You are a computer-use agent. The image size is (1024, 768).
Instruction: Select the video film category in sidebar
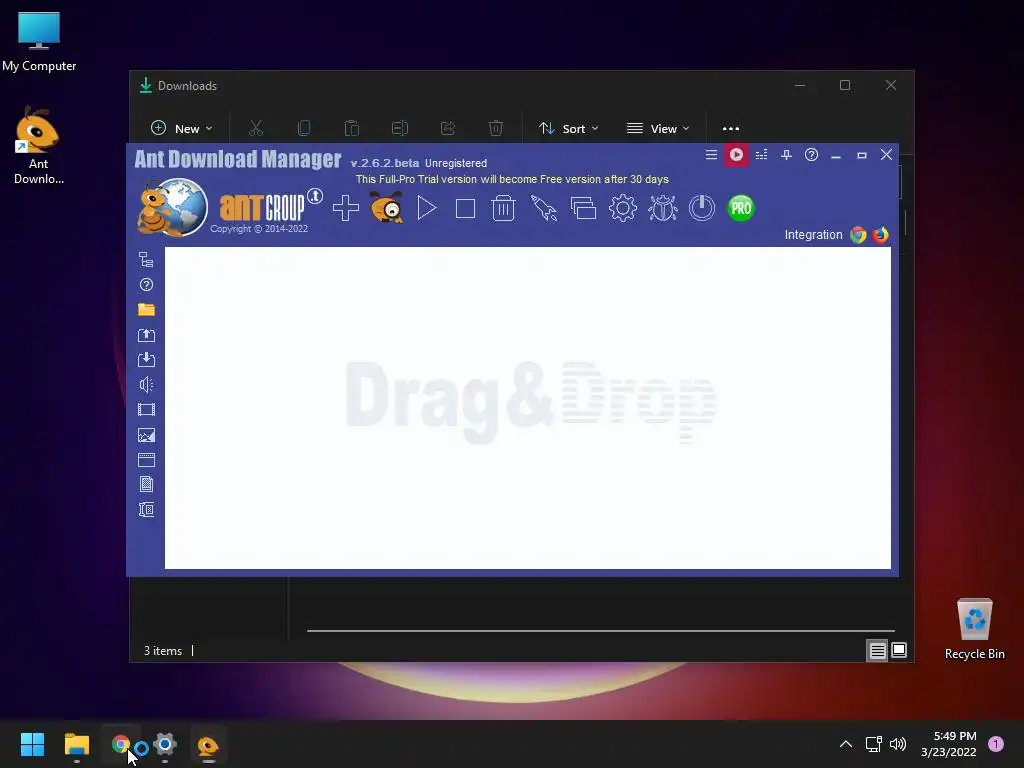click(x=146, y=409)
